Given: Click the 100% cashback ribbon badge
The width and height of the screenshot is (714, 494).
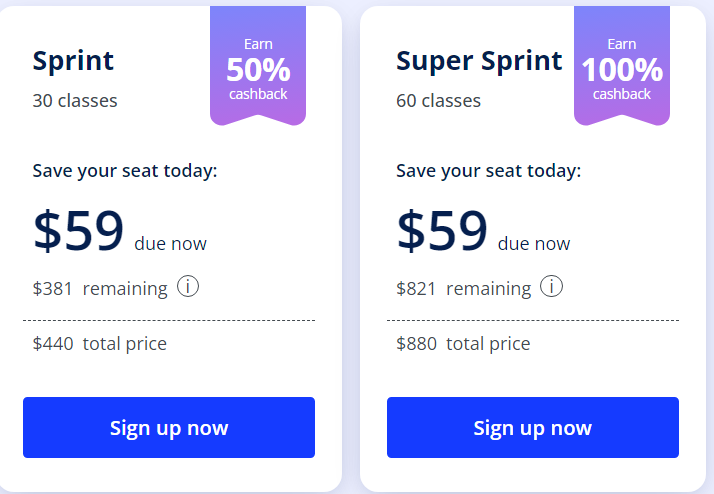Looking at the screenshot, I should [x=622, y=65].
